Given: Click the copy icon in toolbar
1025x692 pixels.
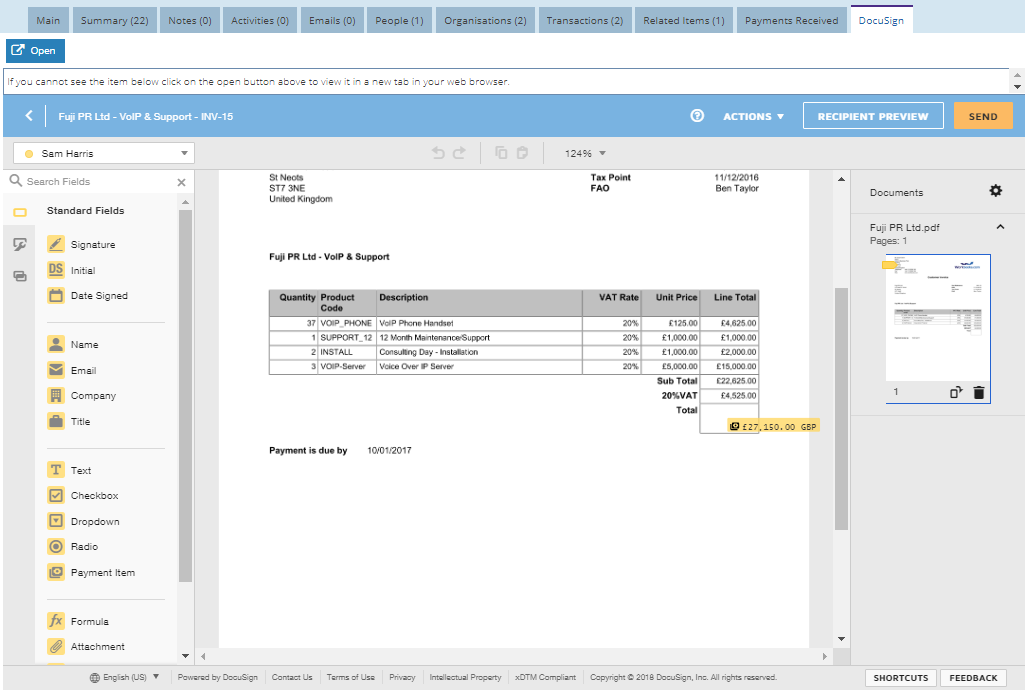Looking at the screenshot, I should click(501, 153).
